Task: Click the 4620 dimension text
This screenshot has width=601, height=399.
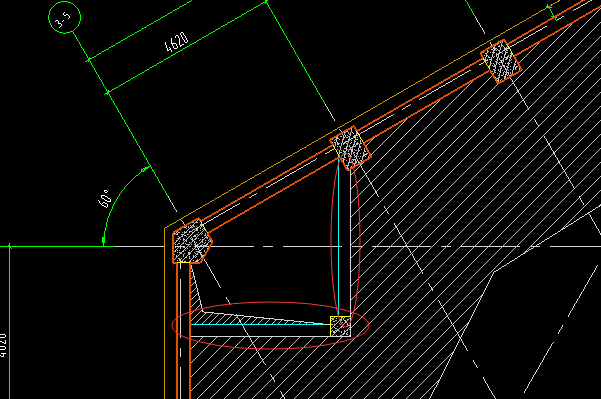Action: pos(177,42)
